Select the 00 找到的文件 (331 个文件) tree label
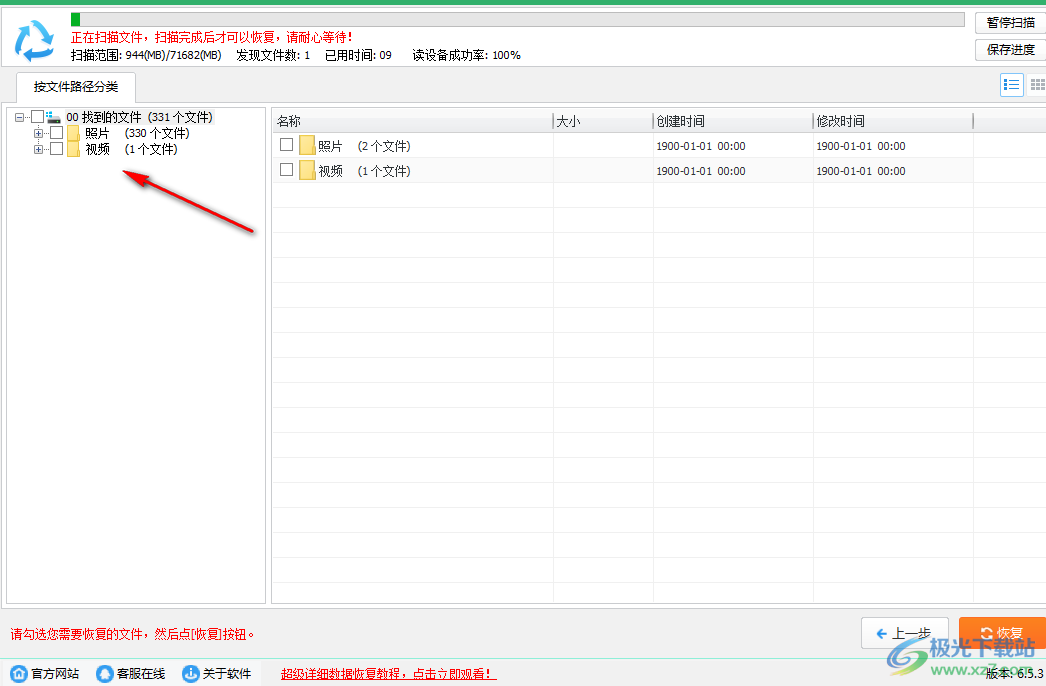1046x686 pixels. click(139, 117)
